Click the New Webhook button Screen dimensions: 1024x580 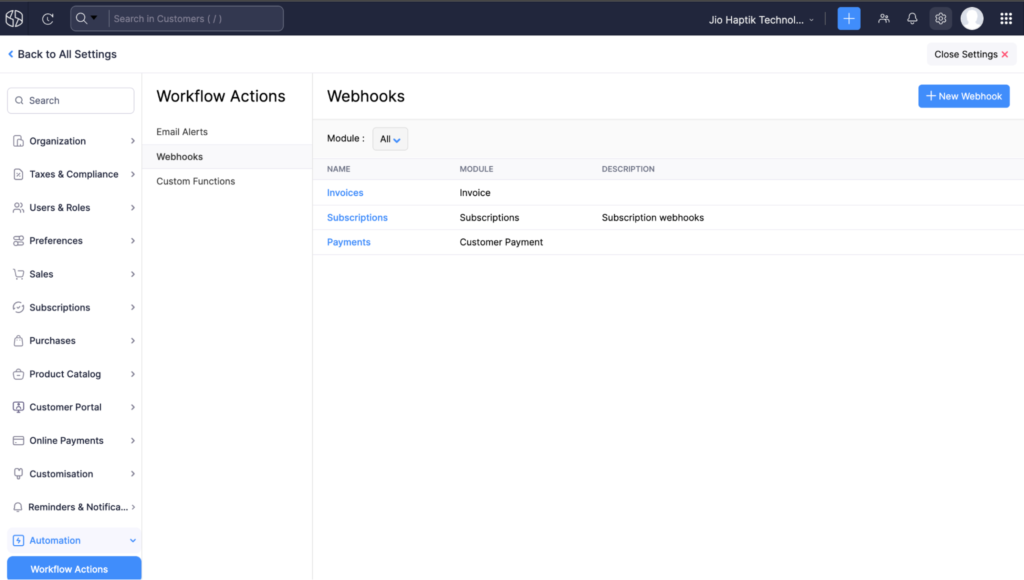(964, 96)
